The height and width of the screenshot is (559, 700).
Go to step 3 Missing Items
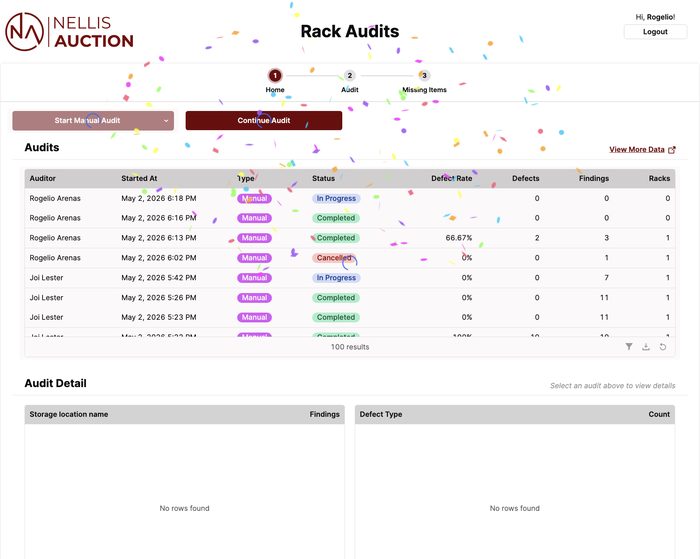tap(424, 81)
